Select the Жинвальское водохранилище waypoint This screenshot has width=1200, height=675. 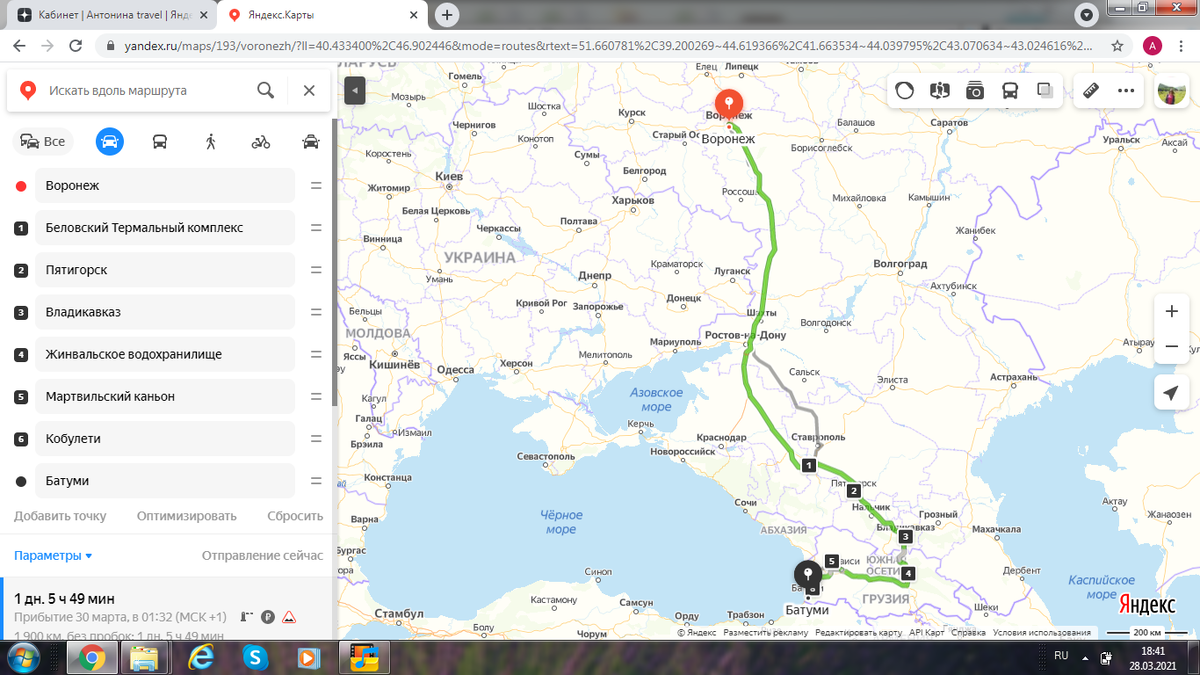(x=165, y=354)
